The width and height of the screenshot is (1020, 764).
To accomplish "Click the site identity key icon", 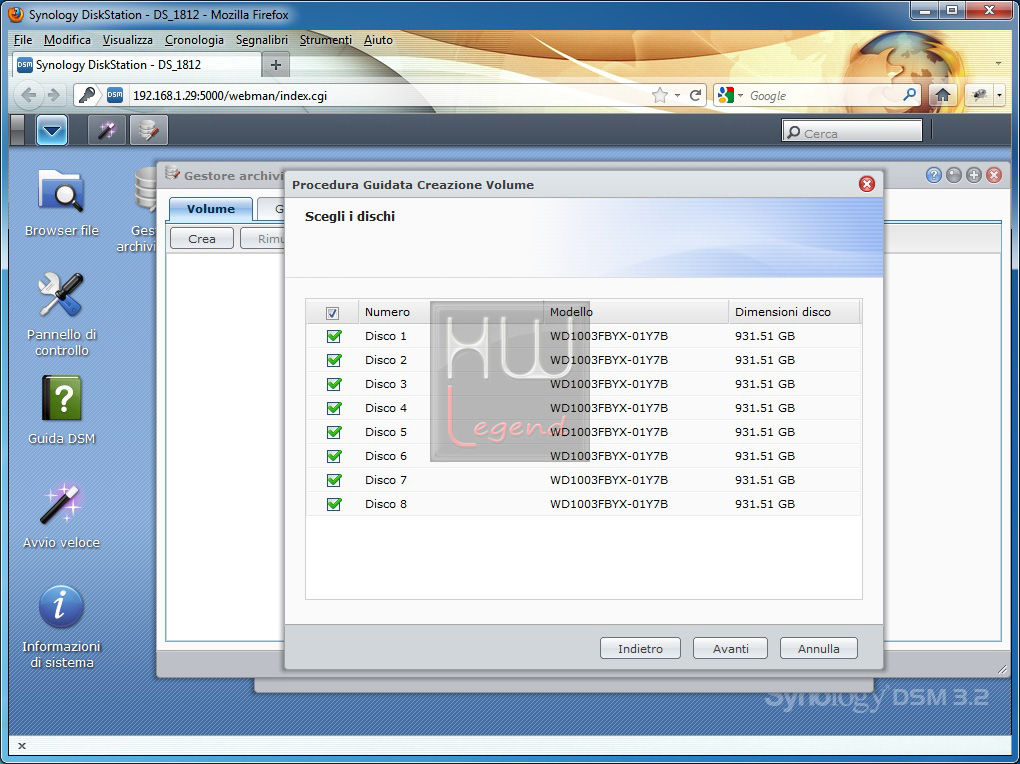I will [87, 96].
